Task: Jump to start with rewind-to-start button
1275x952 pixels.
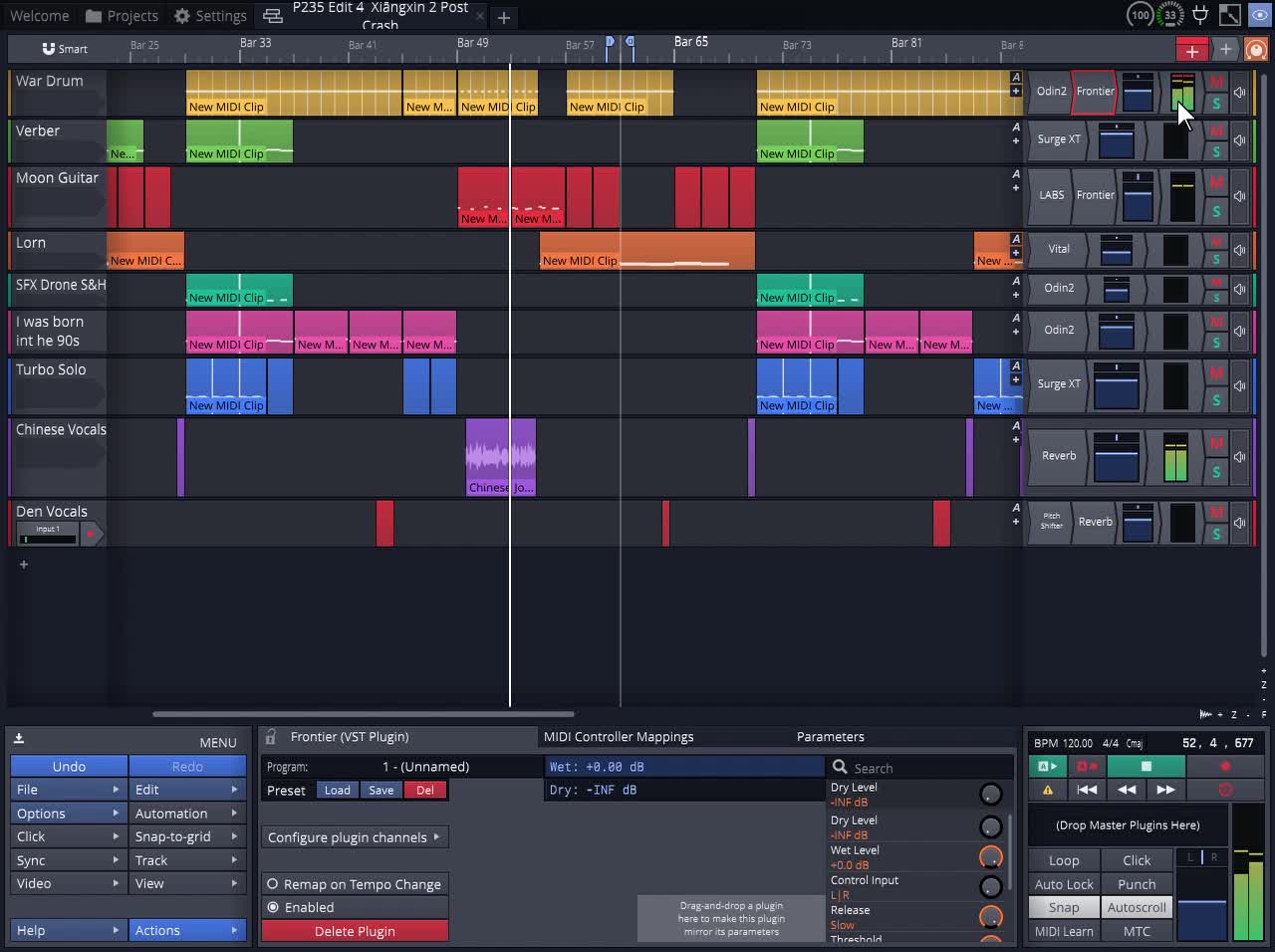Action: click(1087, 789)
